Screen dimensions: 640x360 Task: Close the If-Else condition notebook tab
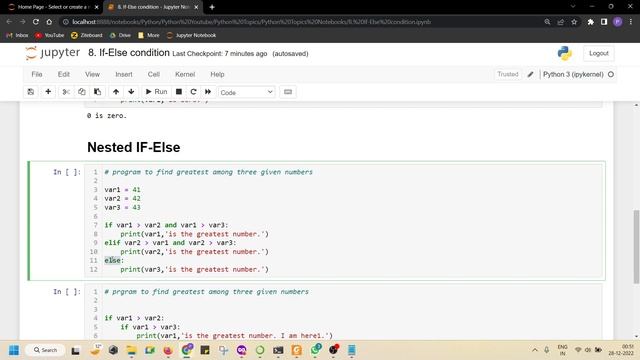(196, 7)
